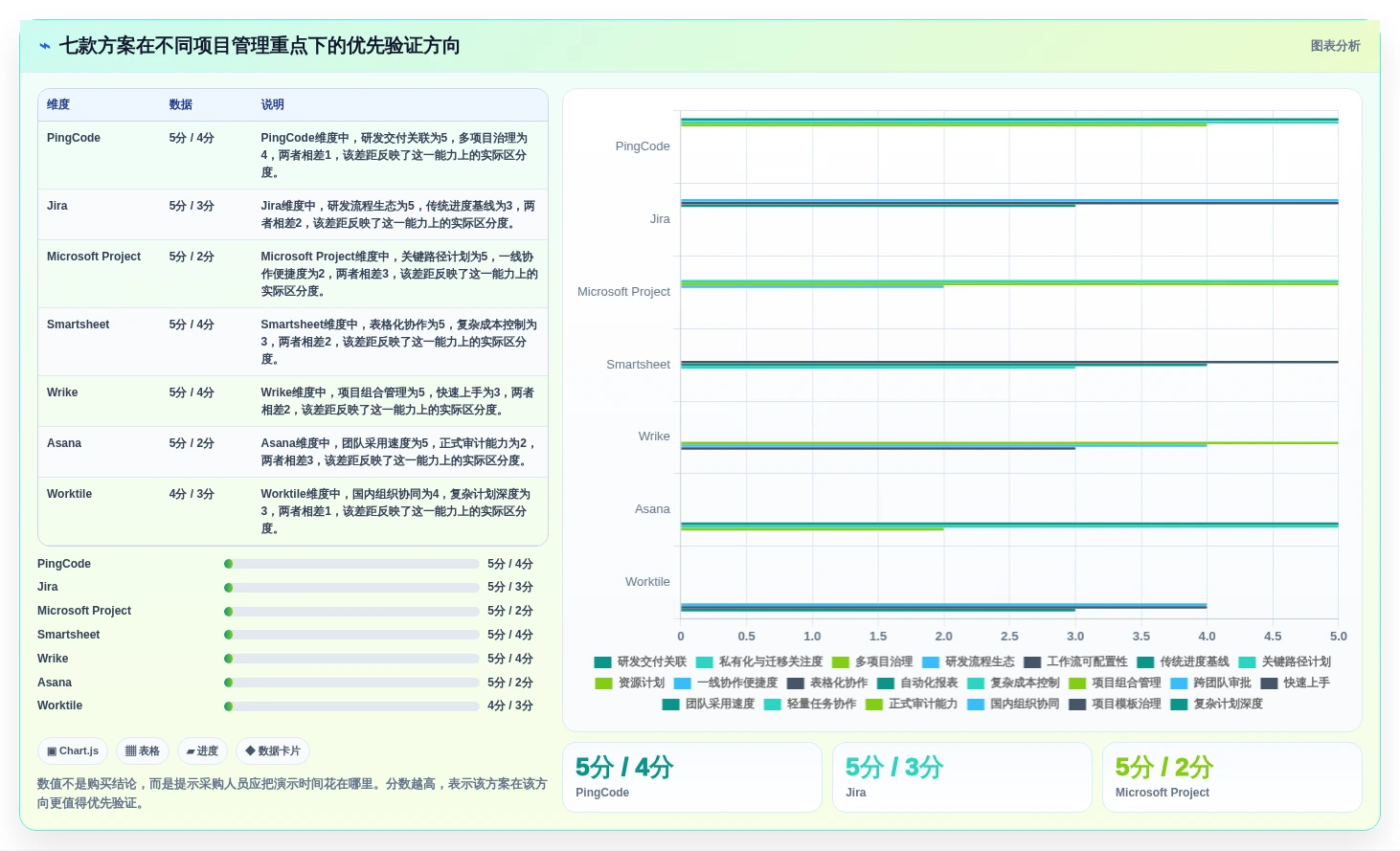Toggle the 资源计划 legend item
This screenshot has width=1400, height=851.
(x=630, y=683)
